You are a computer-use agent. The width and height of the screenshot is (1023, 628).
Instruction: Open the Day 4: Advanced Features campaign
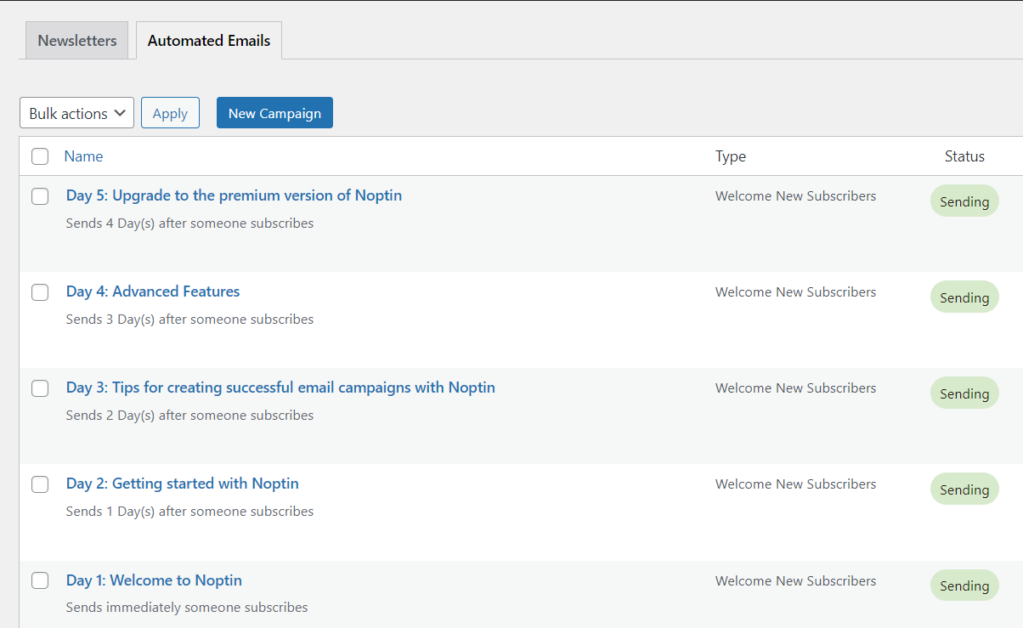152,291
